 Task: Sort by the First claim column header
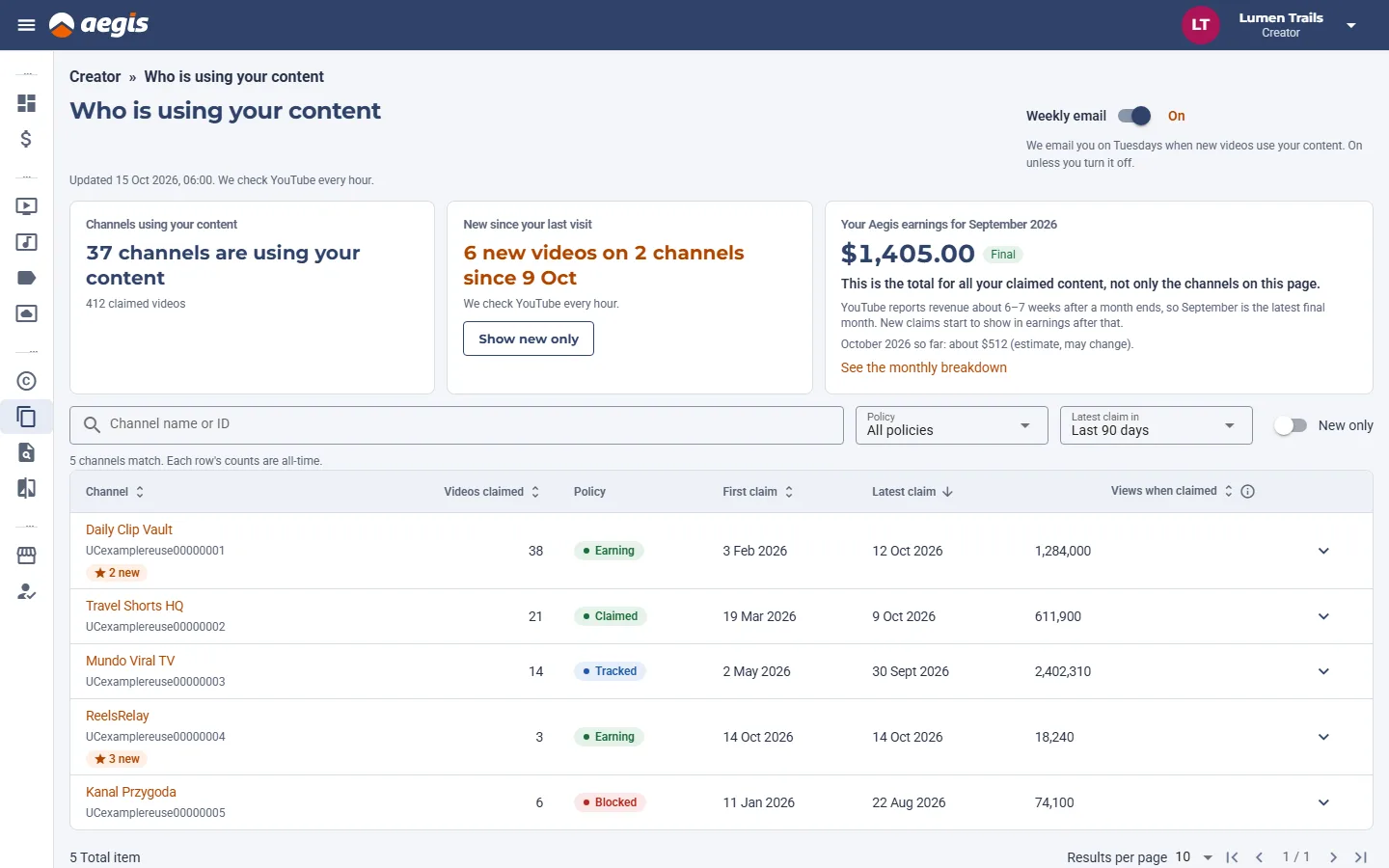[x=758, y=492]
